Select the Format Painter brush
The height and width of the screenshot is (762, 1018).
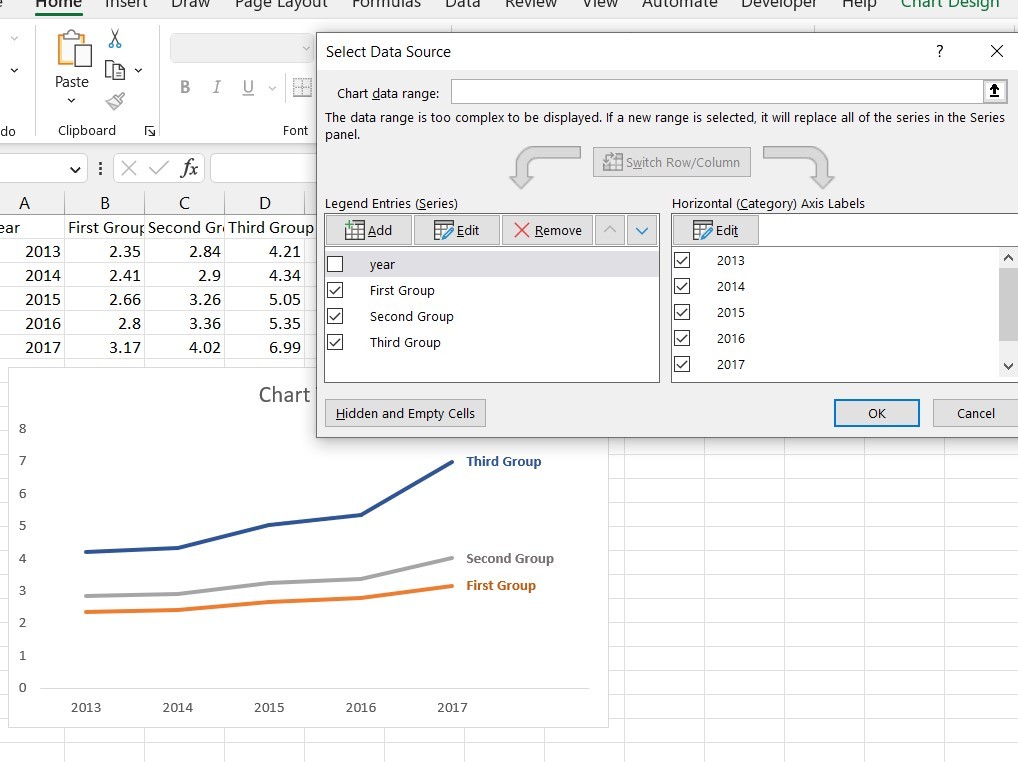coord(115,101)
